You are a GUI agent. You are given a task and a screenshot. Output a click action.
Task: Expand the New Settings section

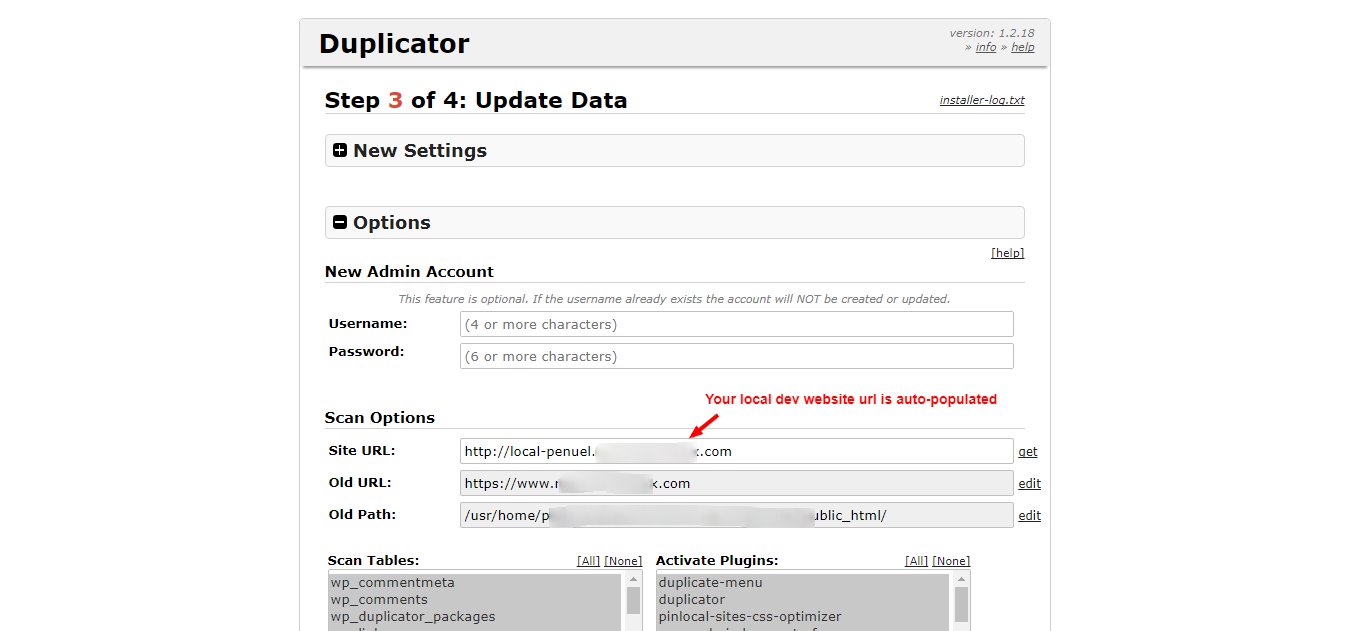674,151
